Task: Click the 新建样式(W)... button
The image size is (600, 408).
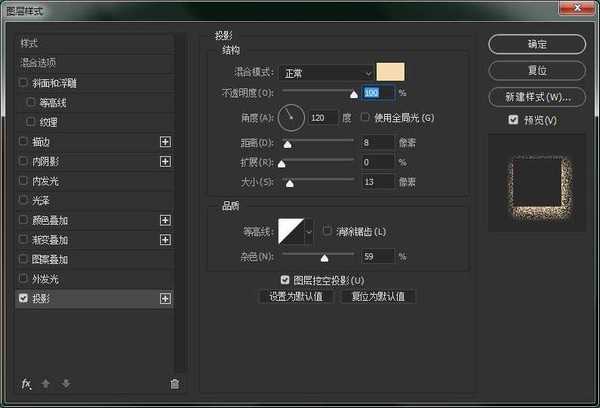Action: pyautogui.click(x=537, y=97)
